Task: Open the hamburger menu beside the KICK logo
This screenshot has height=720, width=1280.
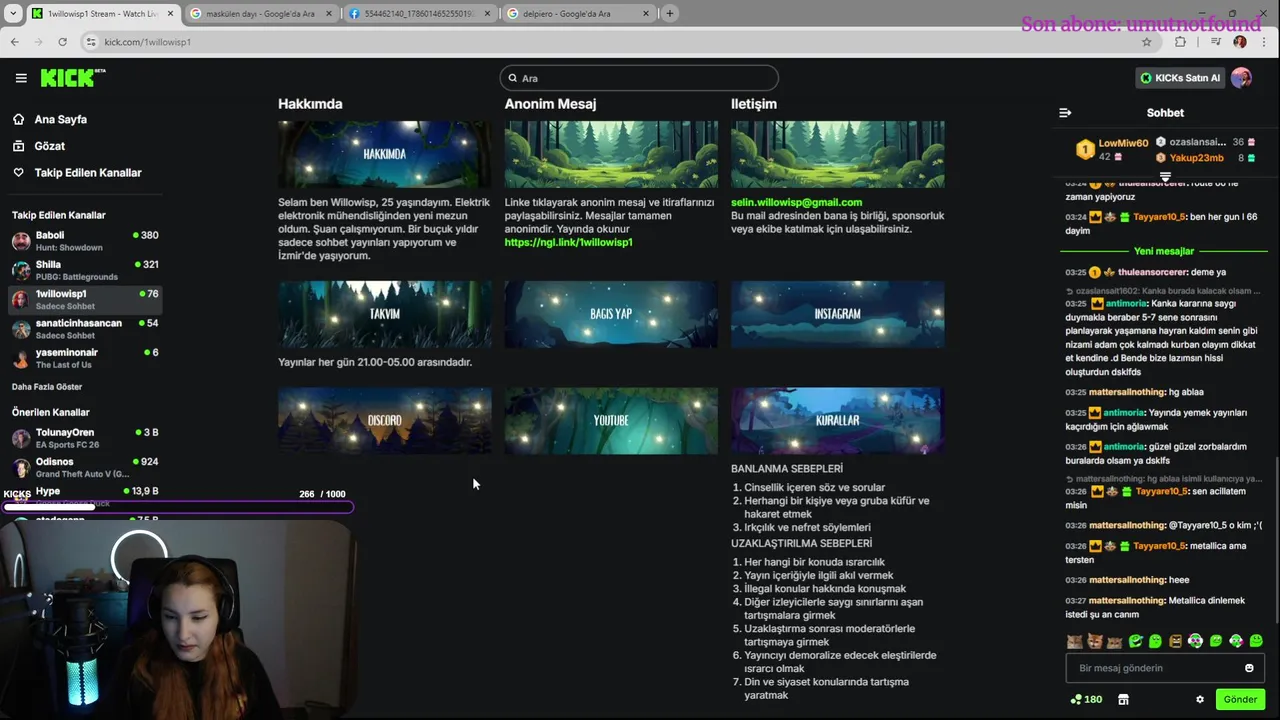Action: tap(21, 78)
